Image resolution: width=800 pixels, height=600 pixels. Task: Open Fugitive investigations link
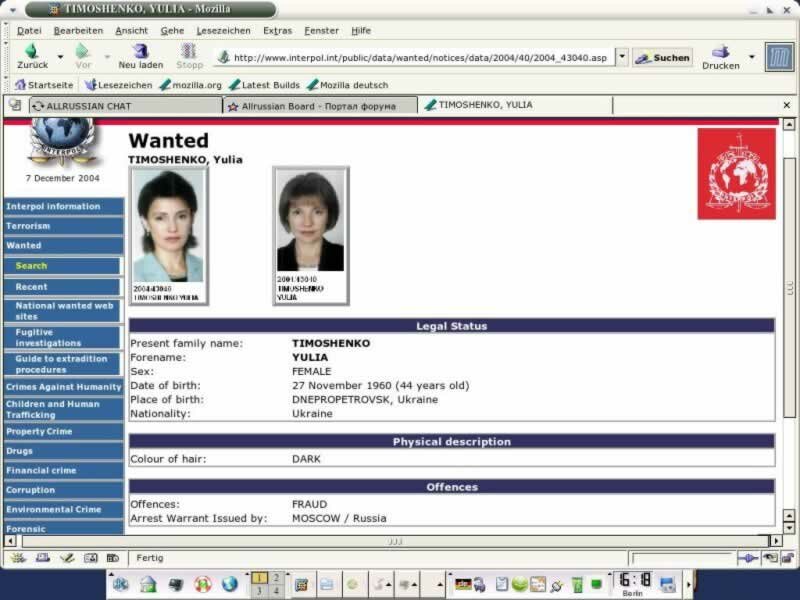coord(63,338)
